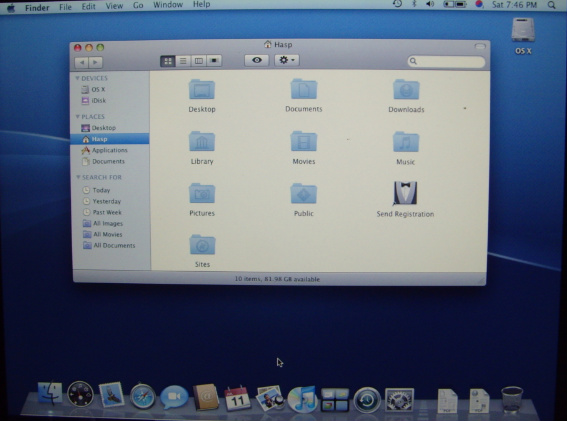
Task: Go back with the back arrow
Action: tap(82, 62)
